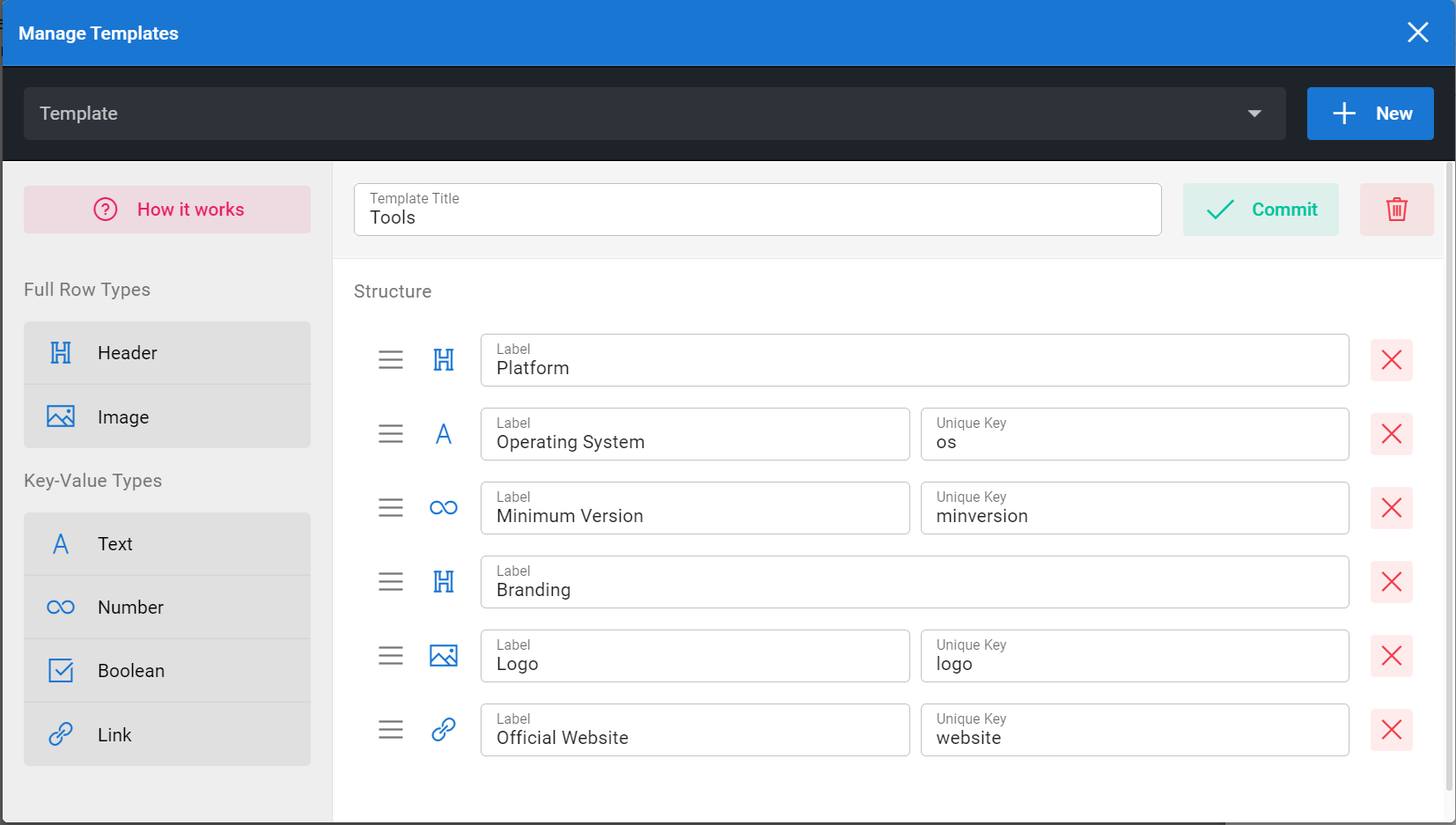Click the drag handle next to the Branding row

click(391, 582)
